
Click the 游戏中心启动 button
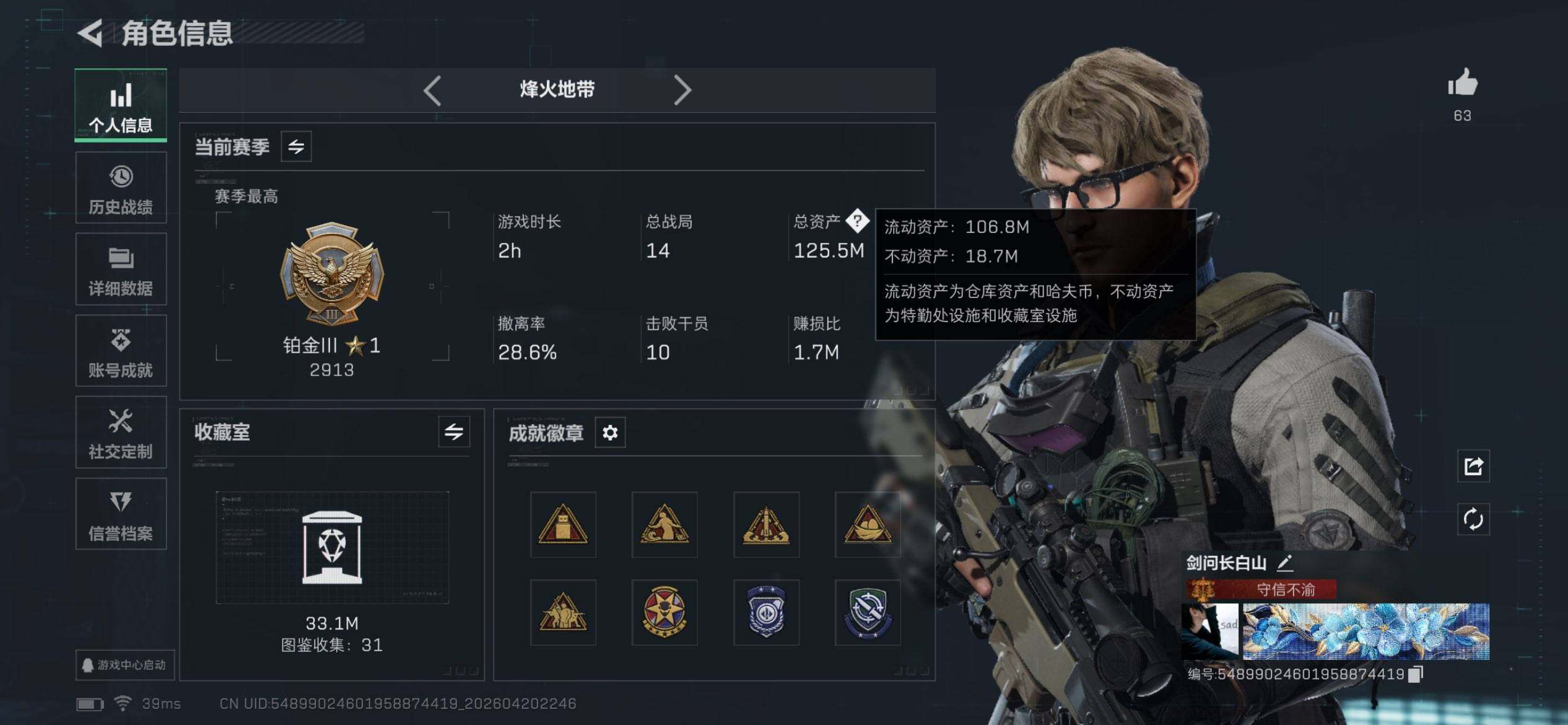click(x=124, y=665)
